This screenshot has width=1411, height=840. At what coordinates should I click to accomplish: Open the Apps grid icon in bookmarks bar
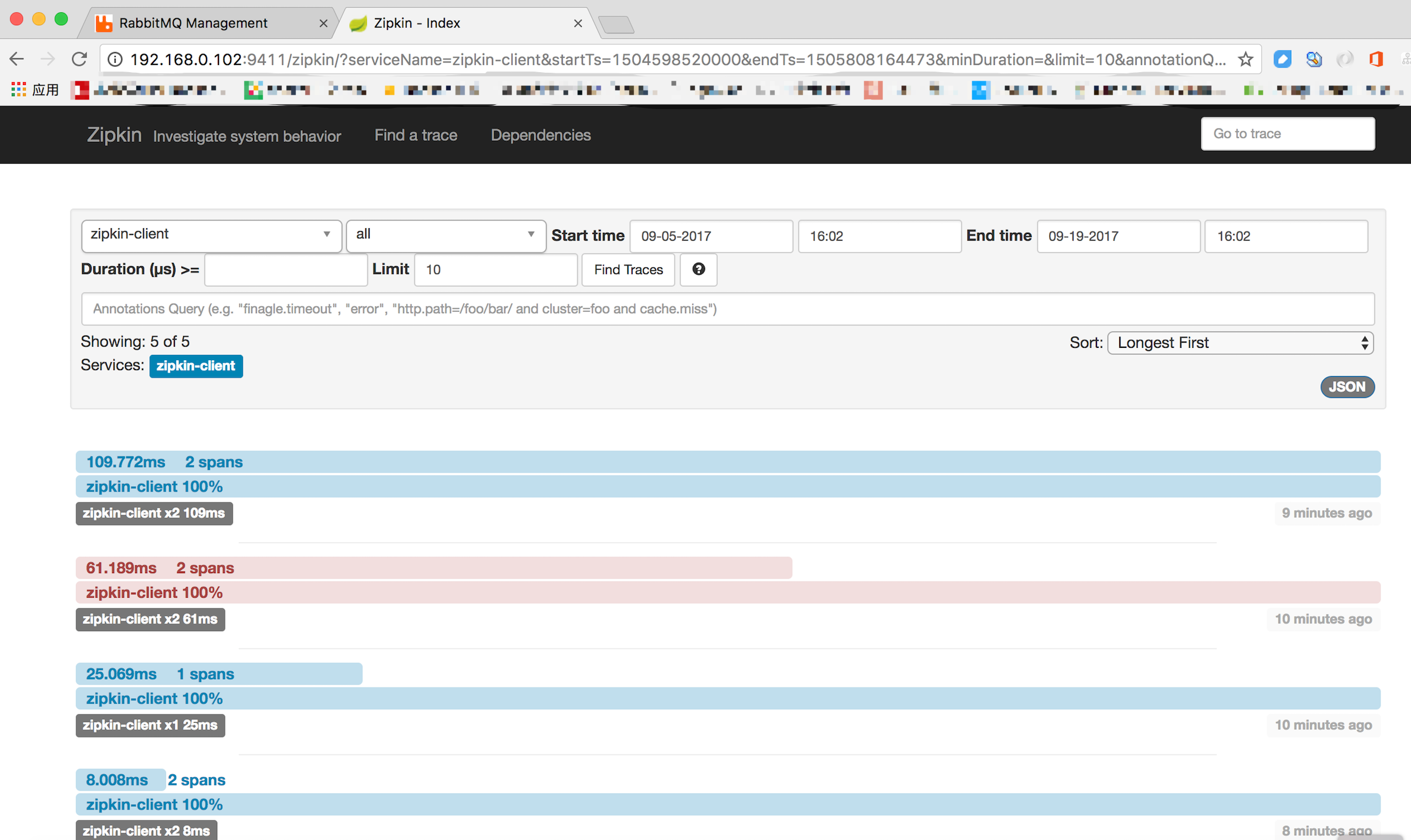tap(19, 90)
